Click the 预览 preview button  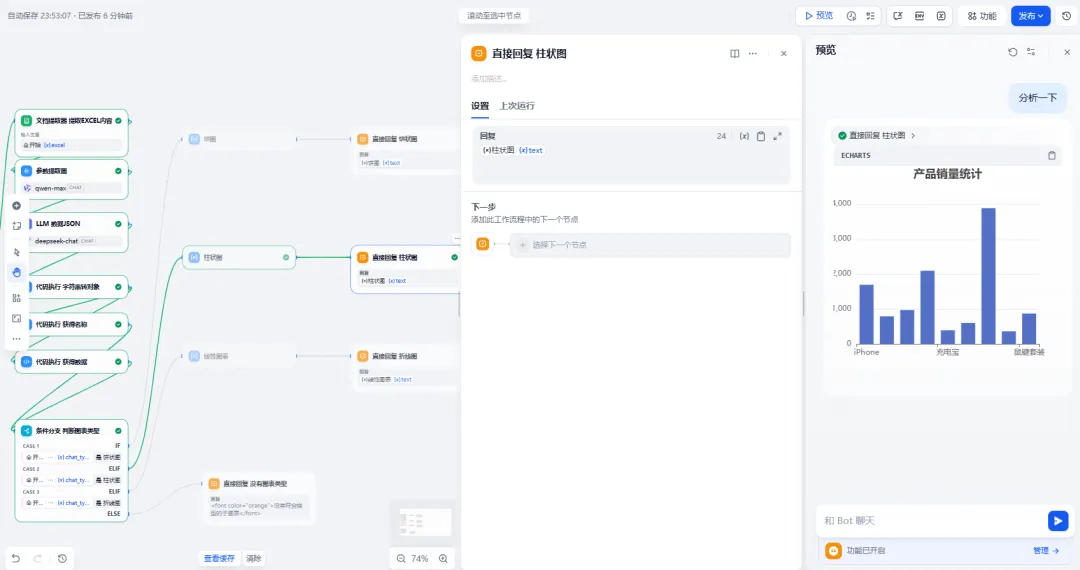[817, 16]
